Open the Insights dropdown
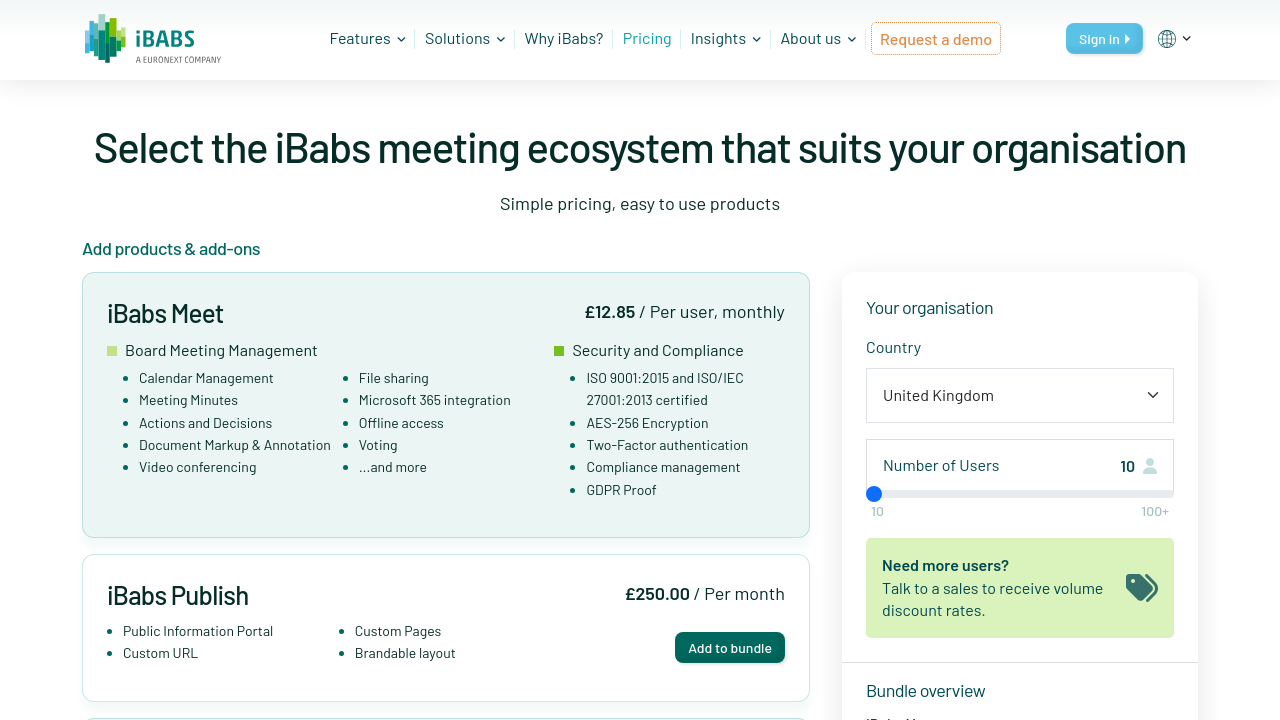Image resolution: width=1280 pixels, height=720 pixels. (725, 39)
